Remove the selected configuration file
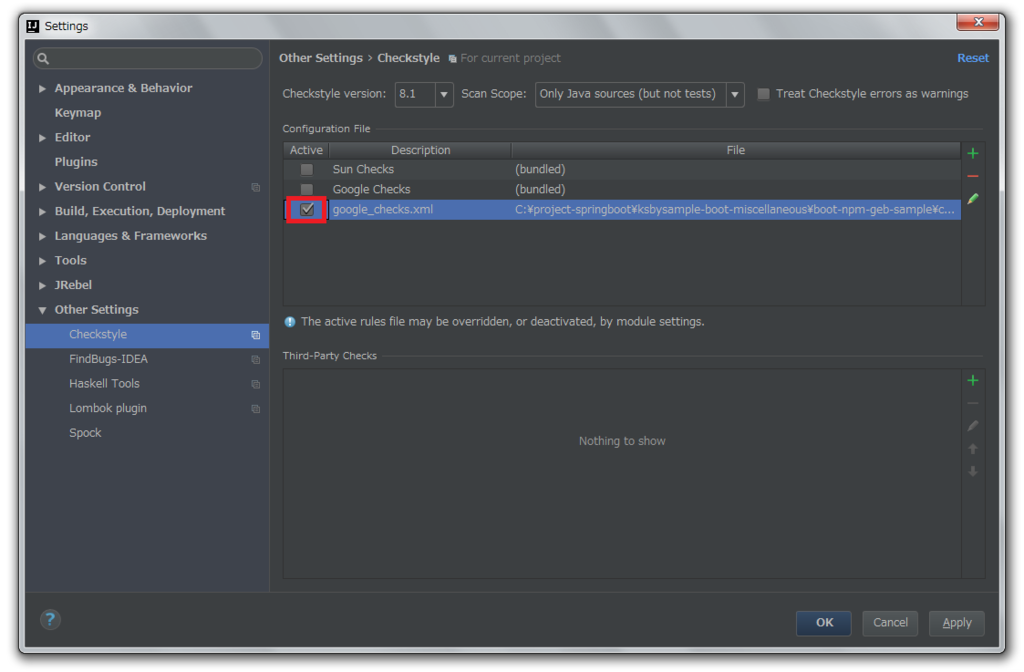Viewport: 1024px width, 672px height. click(x=972, y=176)
